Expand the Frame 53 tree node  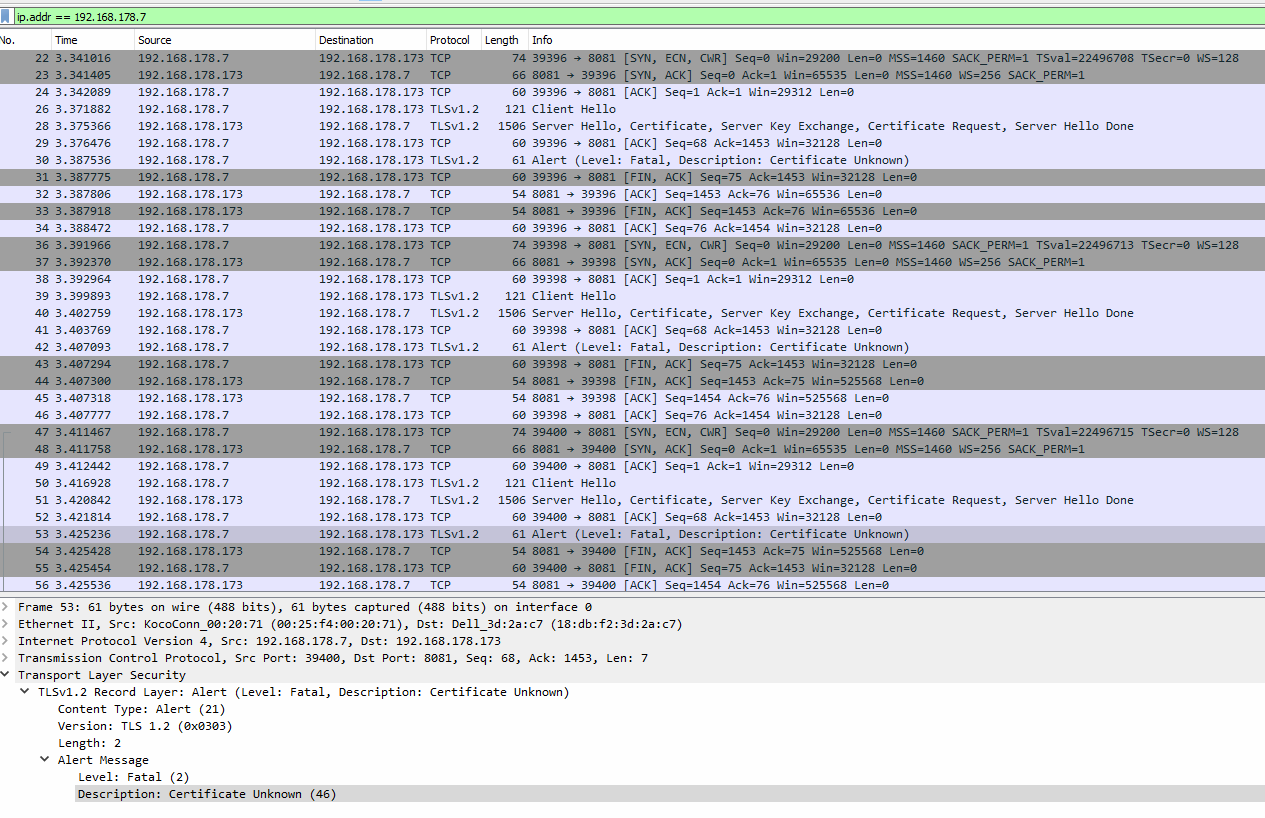tap(7, 607)
